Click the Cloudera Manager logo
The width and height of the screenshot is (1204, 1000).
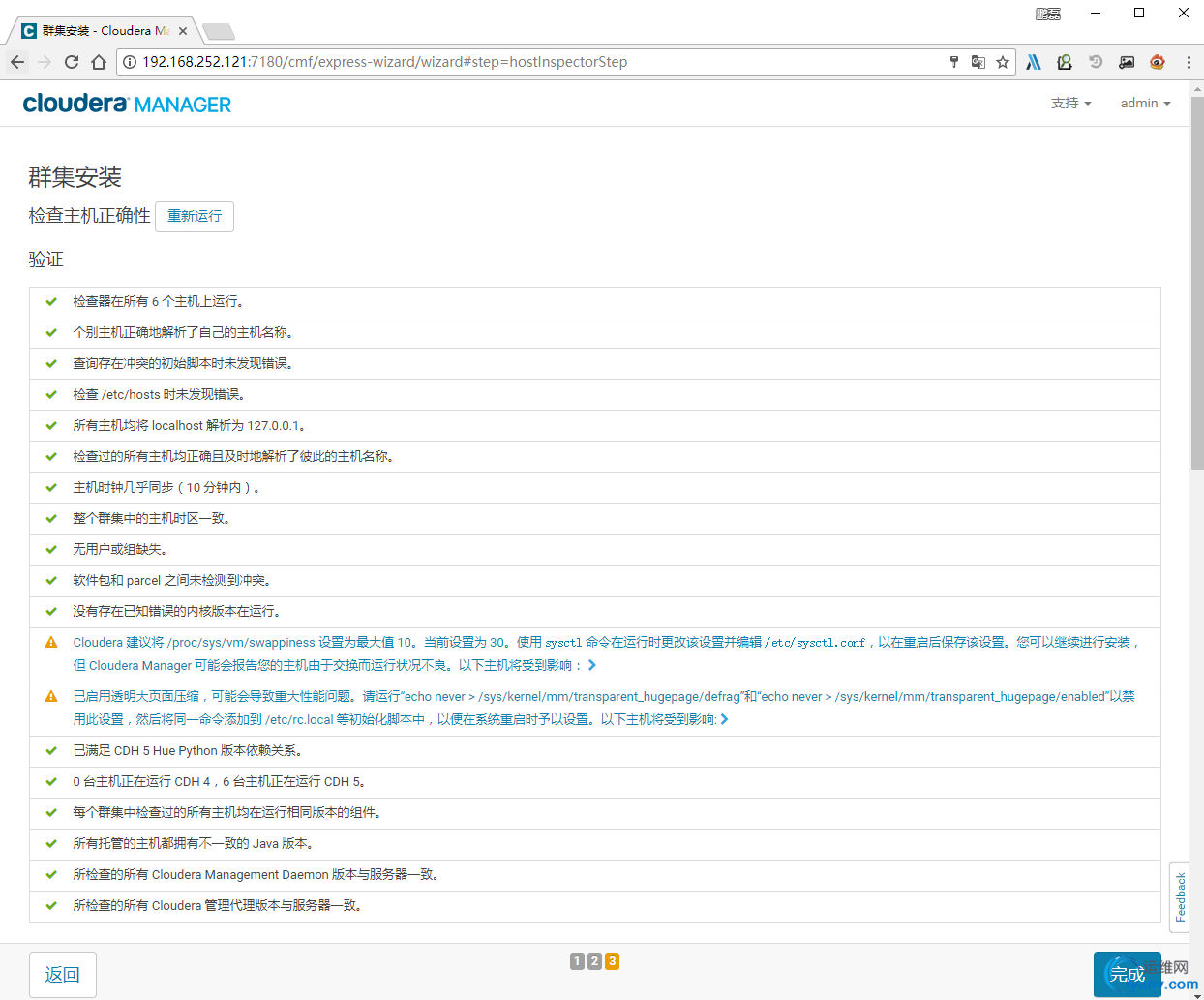127,104
